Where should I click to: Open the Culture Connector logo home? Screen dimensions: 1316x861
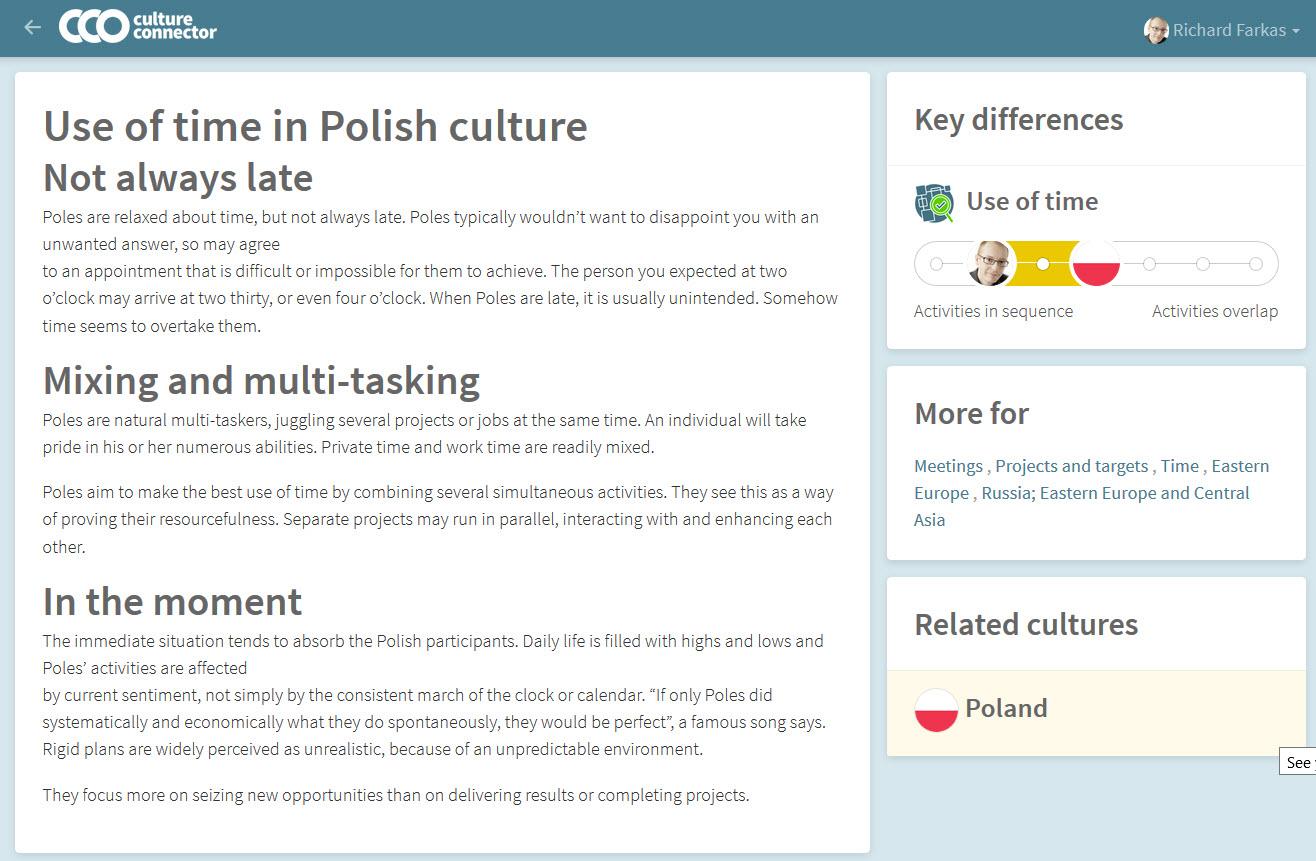tap(138, 27)
